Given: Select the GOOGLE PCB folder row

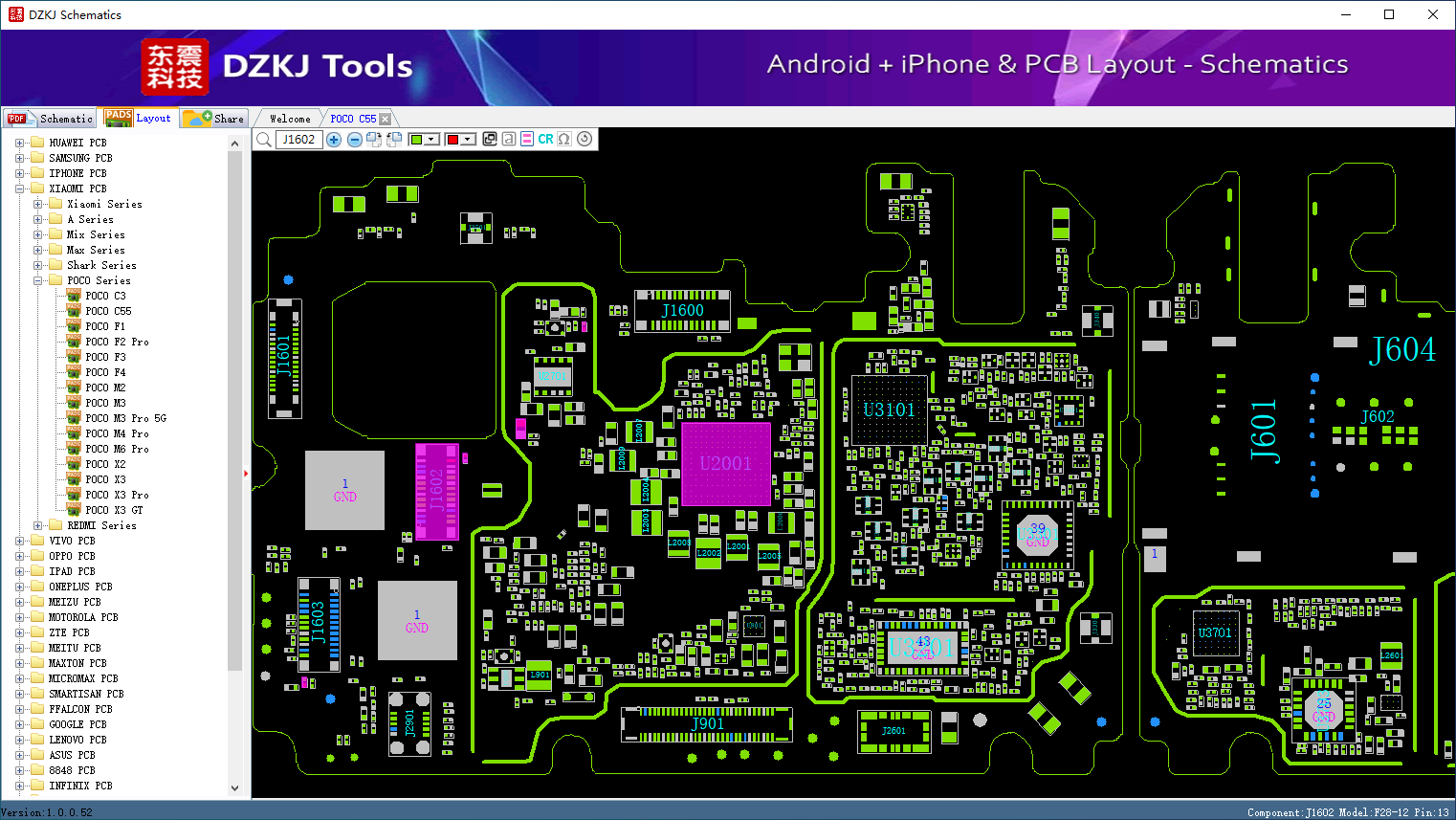Looking at the screenshot, I should point(69,724).
